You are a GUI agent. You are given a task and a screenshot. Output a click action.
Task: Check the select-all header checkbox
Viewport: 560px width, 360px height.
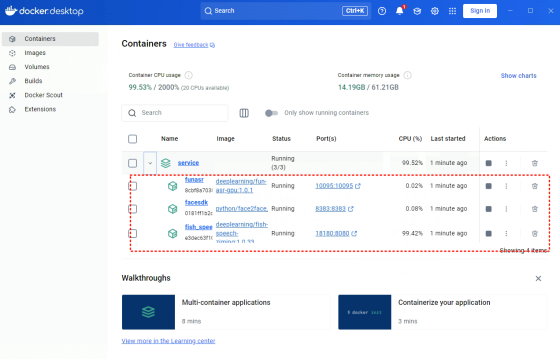click(132, 139)
